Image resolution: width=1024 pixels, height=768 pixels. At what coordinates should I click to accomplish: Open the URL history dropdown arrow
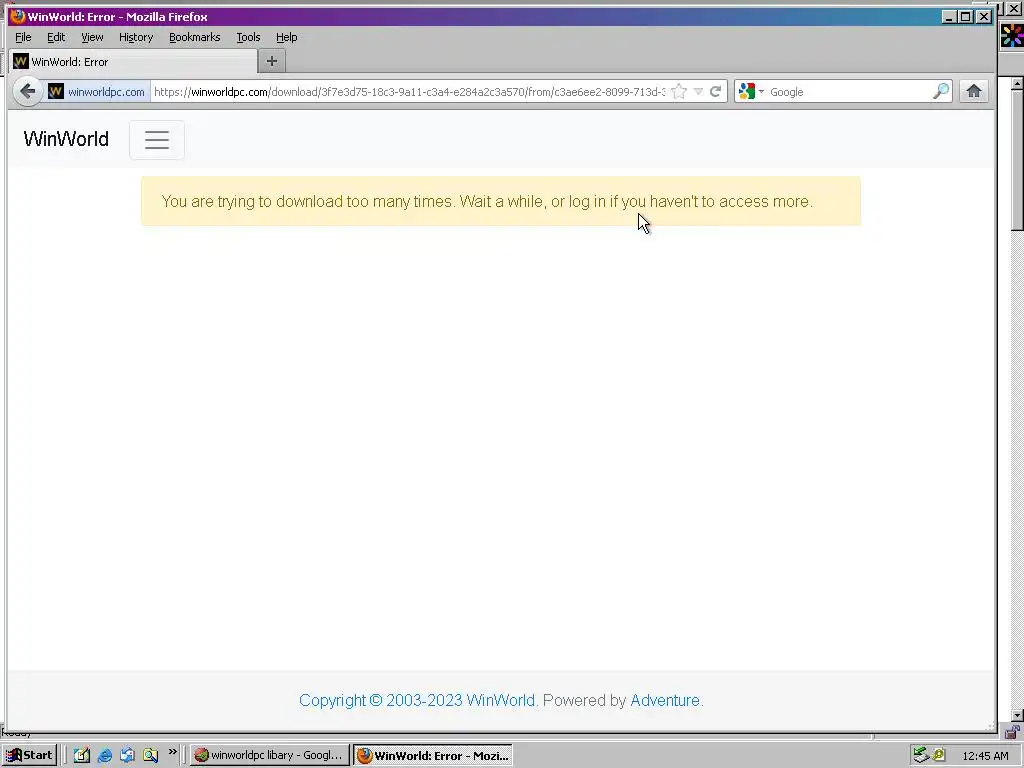(698, 92)
